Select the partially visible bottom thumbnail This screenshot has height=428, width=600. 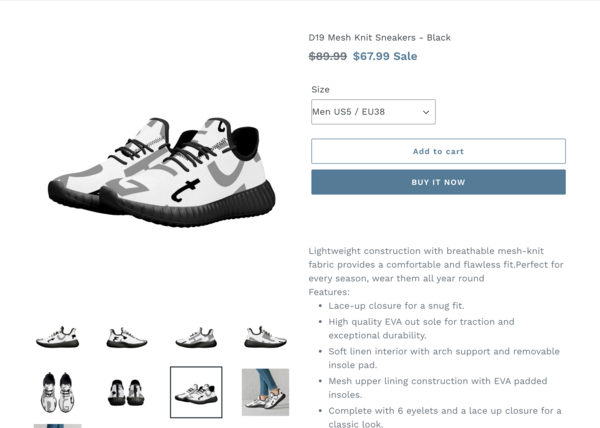[x=57, y=426]
